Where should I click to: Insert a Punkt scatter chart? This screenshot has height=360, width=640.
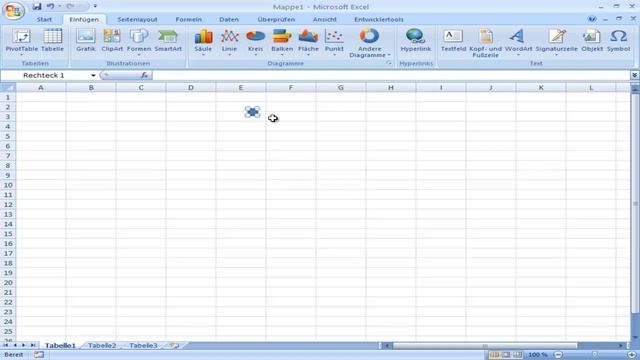click(x=334, y=41)
